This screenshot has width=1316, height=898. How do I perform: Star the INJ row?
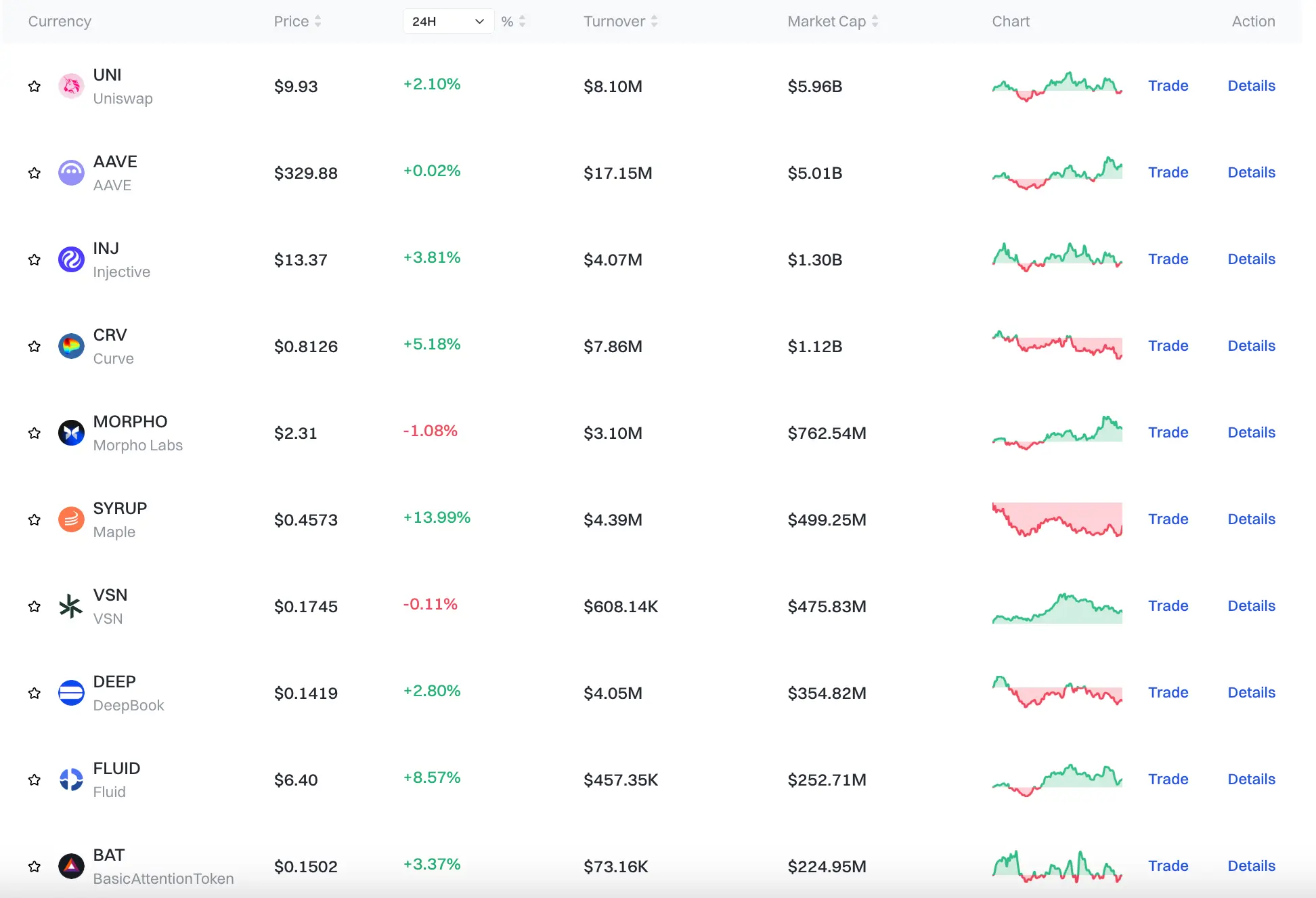tap(35, 259)
